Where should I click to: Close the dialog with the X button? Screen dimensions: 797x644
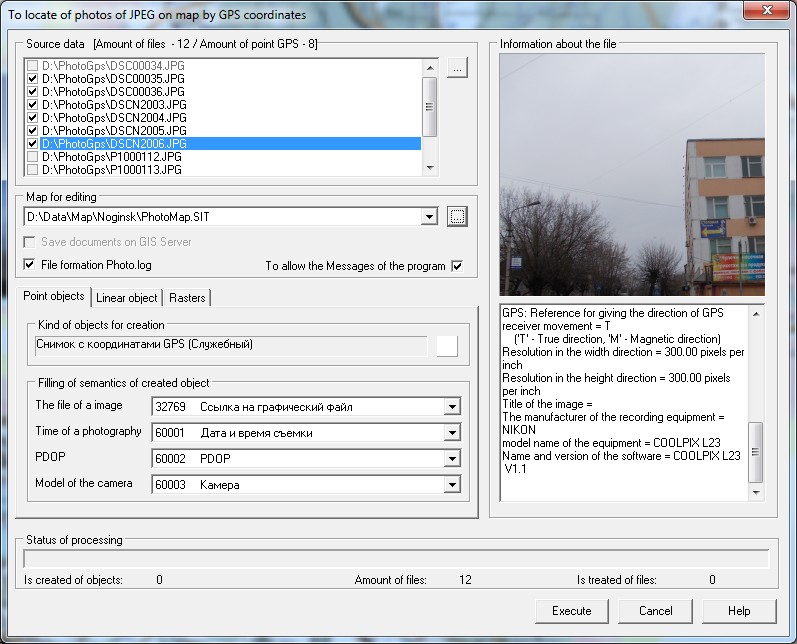[767, 10]
